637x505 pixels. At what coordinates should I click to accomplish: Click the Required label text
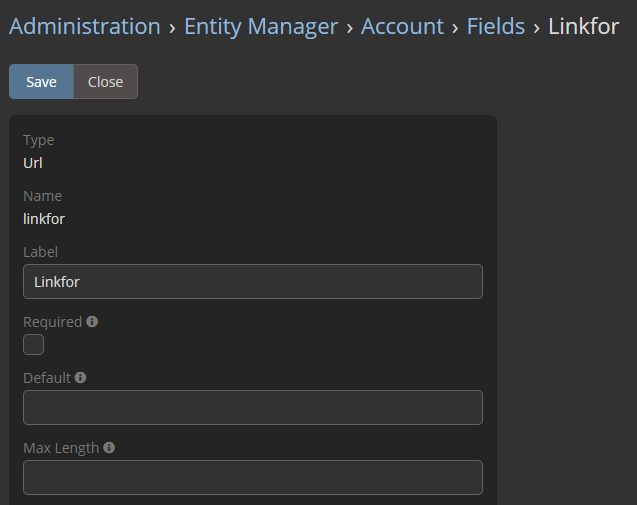click(52, 322)
